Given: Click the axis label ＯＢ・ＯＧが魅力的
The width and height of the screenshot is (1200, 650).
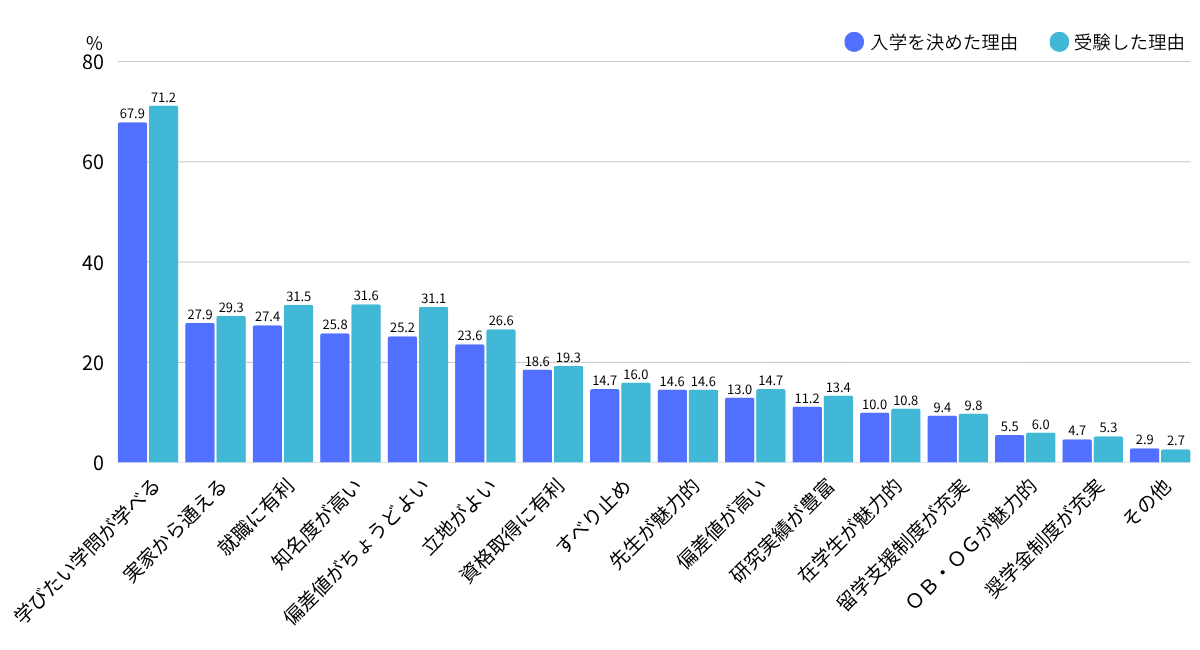Looking at the screenshot, I should (972, 544).
